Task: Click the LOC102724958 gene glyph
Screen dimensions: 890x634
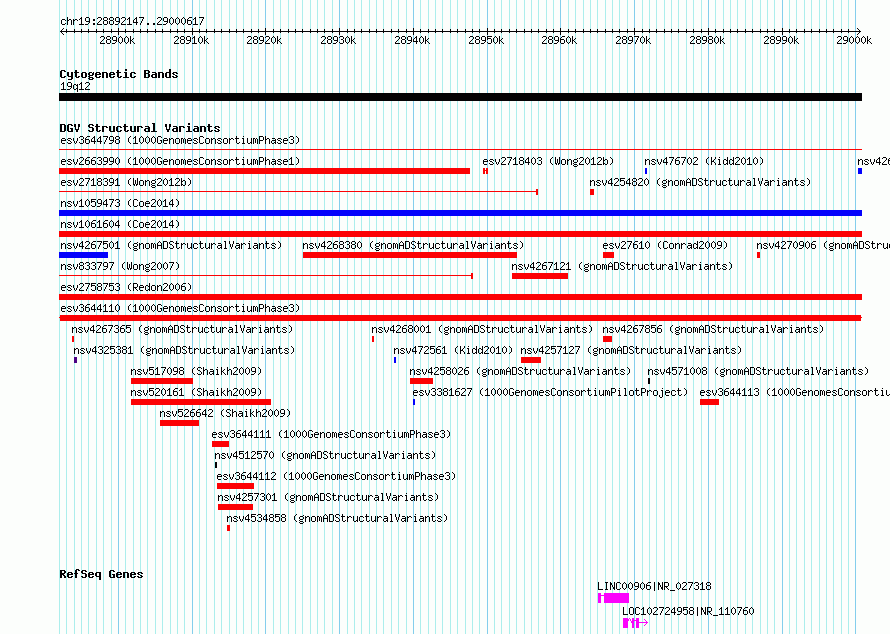Action: click(x=635, y=623)
